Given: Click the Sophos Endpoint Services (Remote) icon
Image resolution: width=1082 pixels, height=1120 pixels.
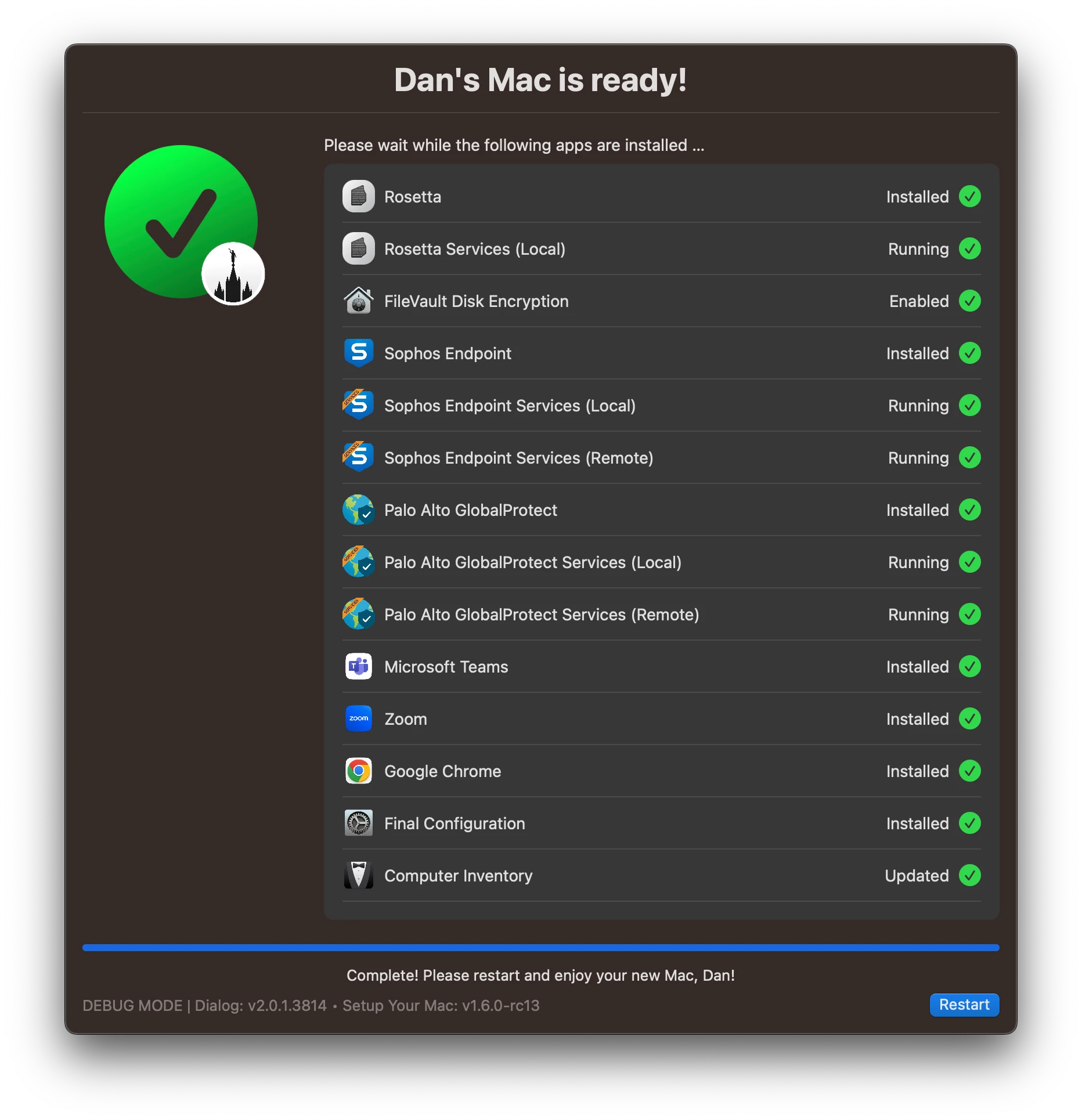Looking at the screenshot, I should [358, 457].
